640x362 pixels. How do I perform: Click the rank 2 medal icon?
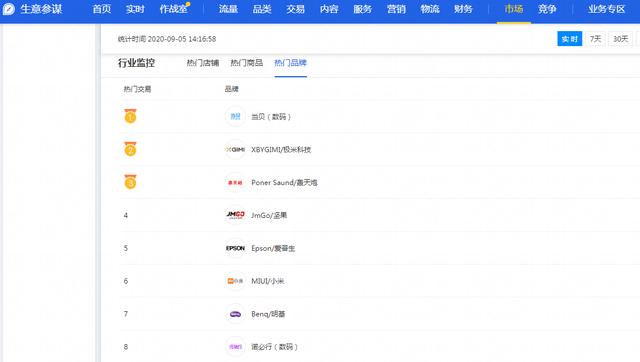coord(130,149)
